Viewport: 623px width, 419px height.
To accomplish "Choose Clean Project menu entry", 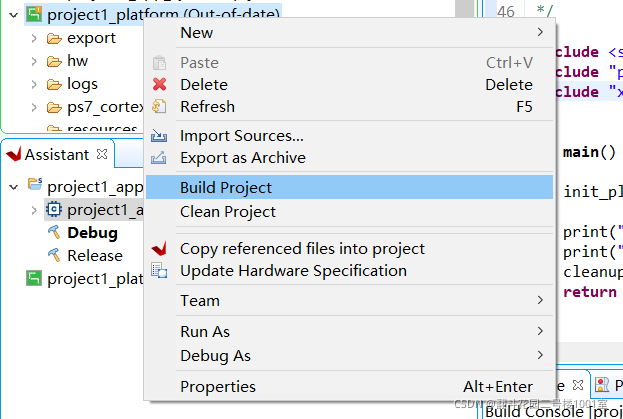I will 349,212.
